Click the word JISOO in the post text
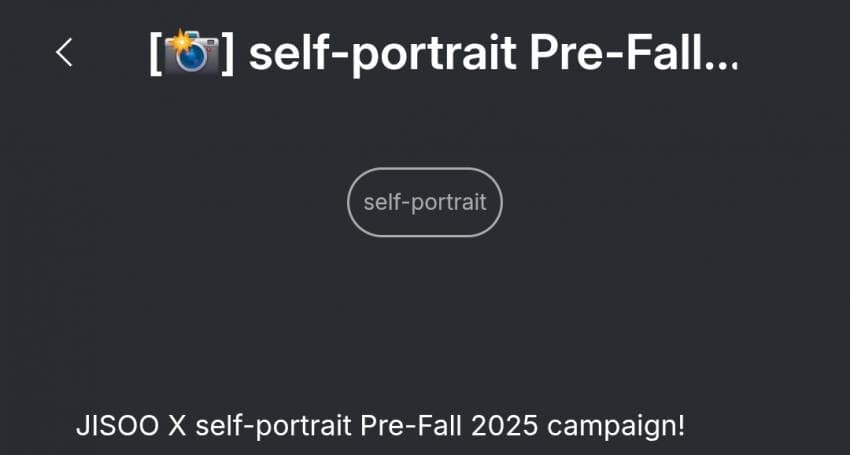Viewport: 850px width, 455px height. pyautogui.click(x=118, y=427)
